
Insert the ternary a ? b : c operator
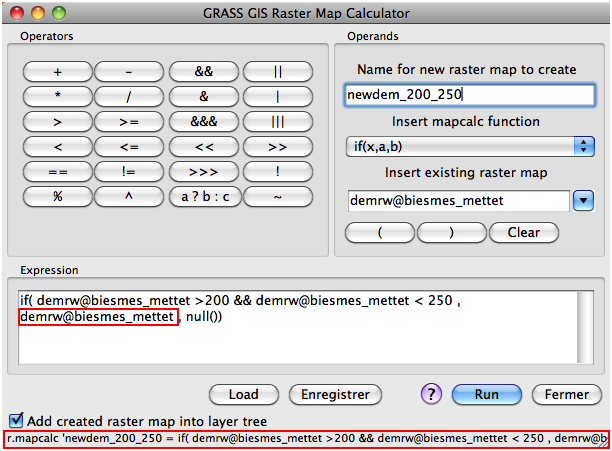204,196
